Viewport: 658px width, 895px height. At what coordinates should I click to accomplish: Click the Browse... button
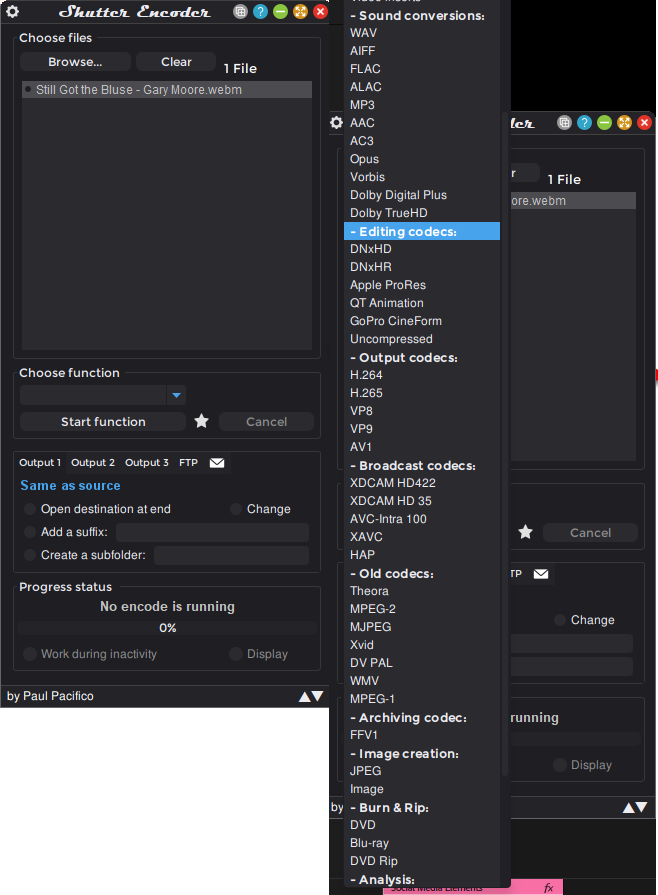pos(75,62)
